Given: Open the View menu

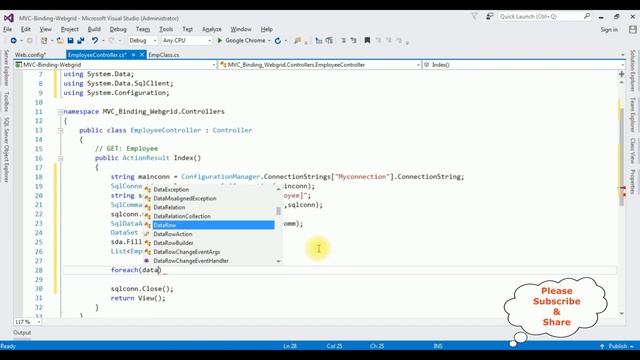Looking at the screenshot, I should (45, 29).
